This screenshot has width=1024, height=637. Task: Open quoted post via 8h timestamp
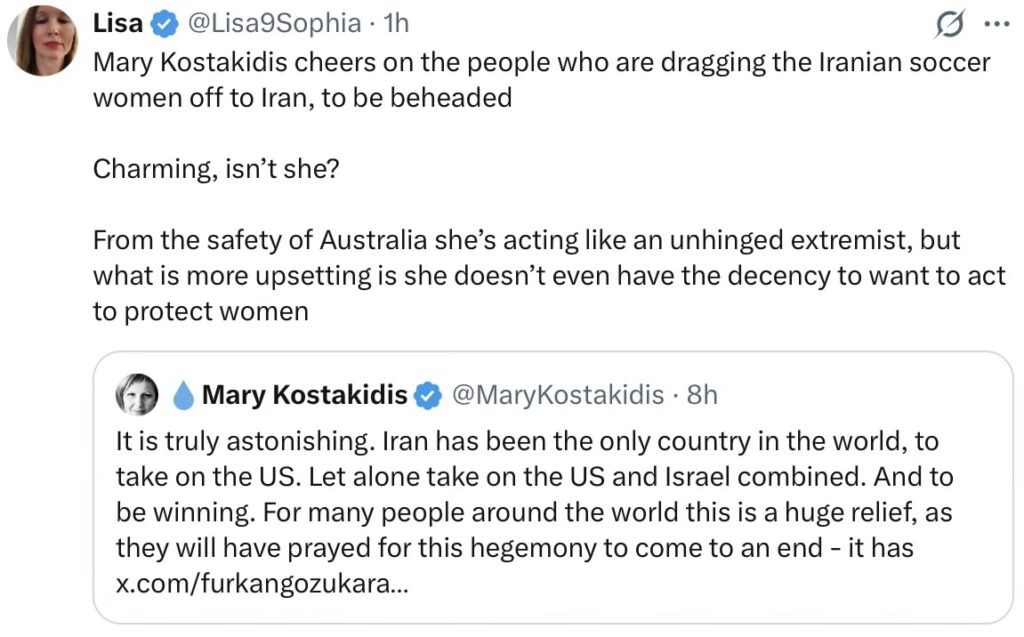[x=702, y=395]
